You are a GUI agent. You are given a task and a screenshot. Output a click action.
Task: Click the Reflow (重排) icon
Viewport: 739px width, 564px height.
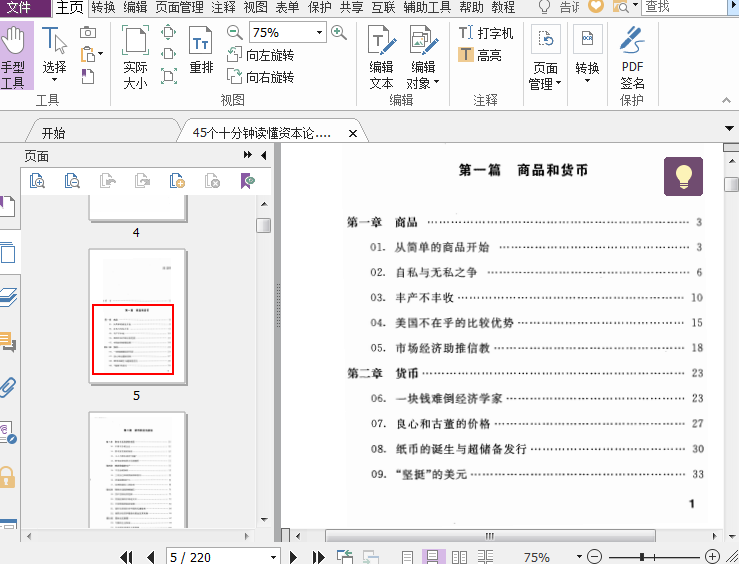pos(201,50)
